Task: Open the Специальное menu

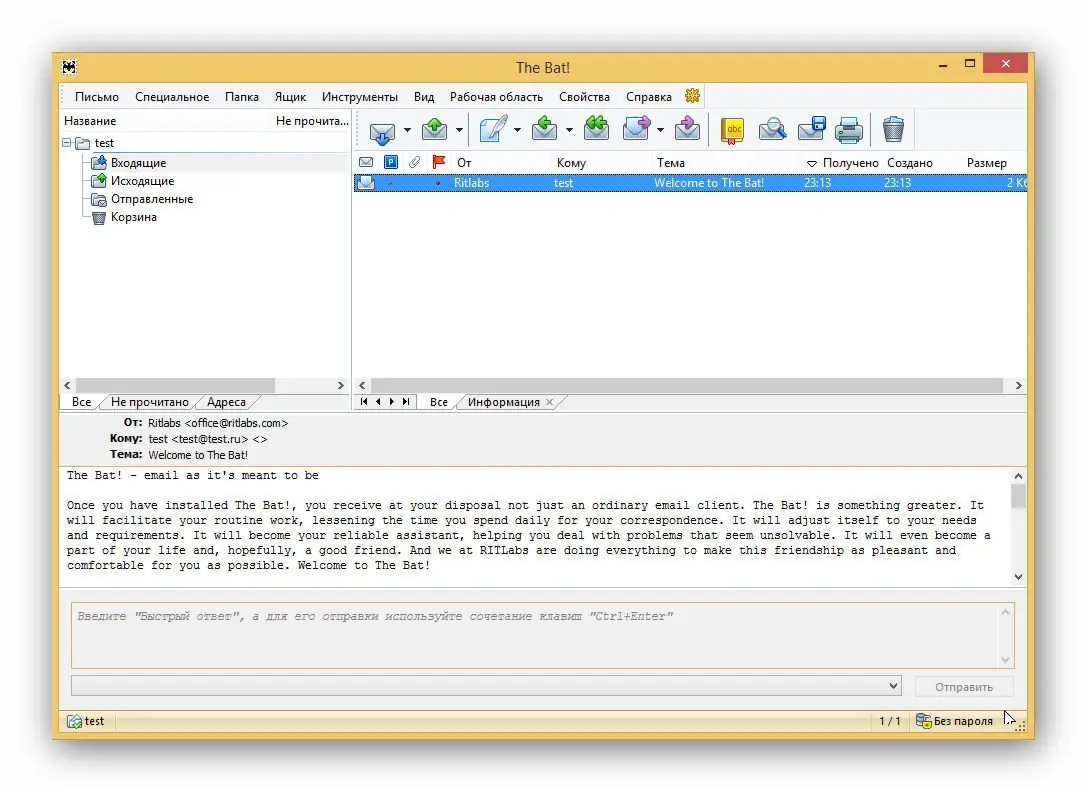Action: (x=172, y=96)
